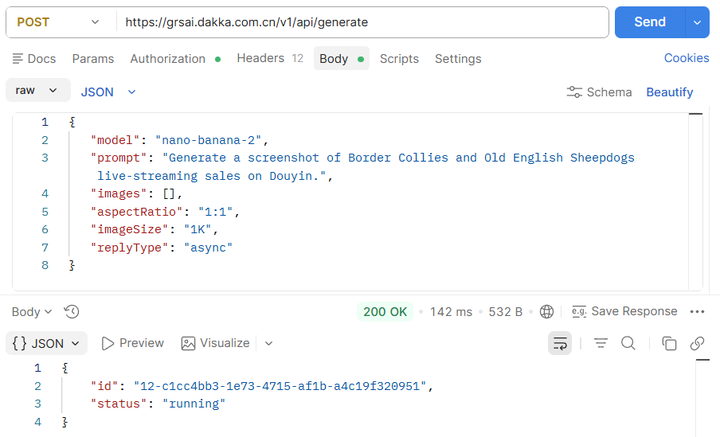
Task: Switch to the Authorization tab
Action: 175,59
